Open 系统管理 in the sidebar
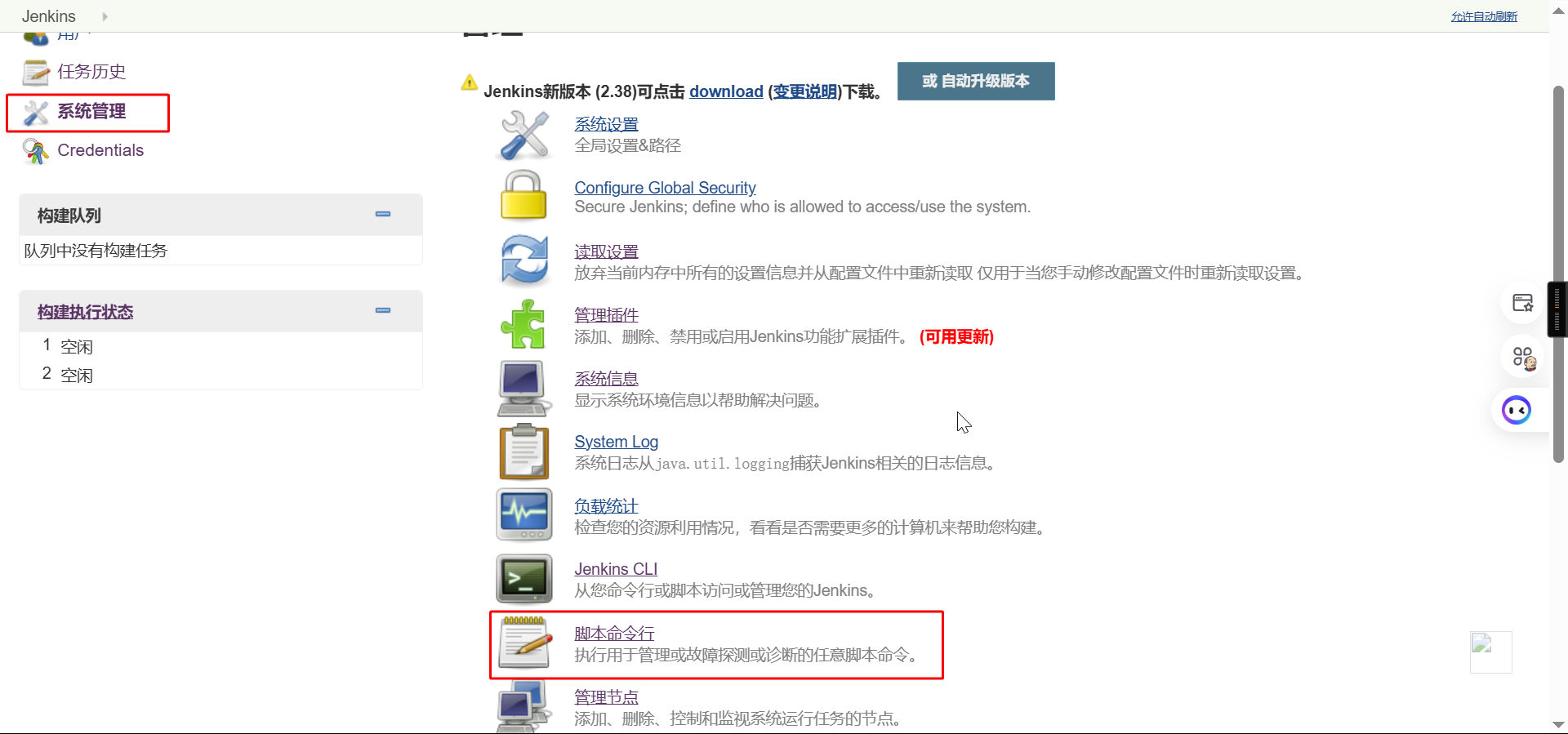Screen dimensions: 1568x734 (x=91, y=112)
